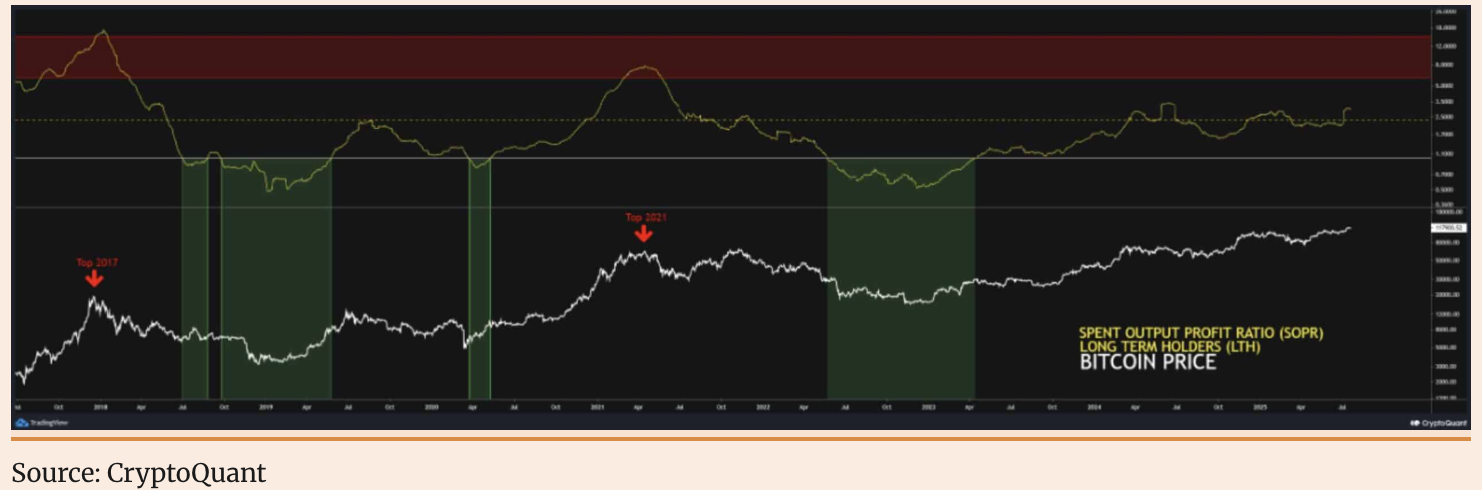The height and width of the screenshot is (490, 1482).
Task: Click the "Top 2017" annotation label
Action: click(96, 263)
